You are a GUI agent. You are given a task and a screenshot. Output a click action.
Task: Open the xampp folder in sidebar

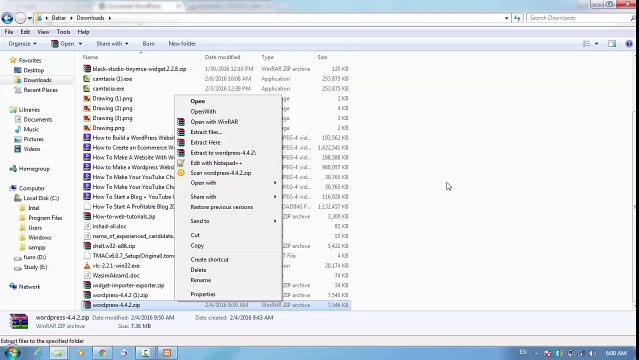click(x=37, y=247)
